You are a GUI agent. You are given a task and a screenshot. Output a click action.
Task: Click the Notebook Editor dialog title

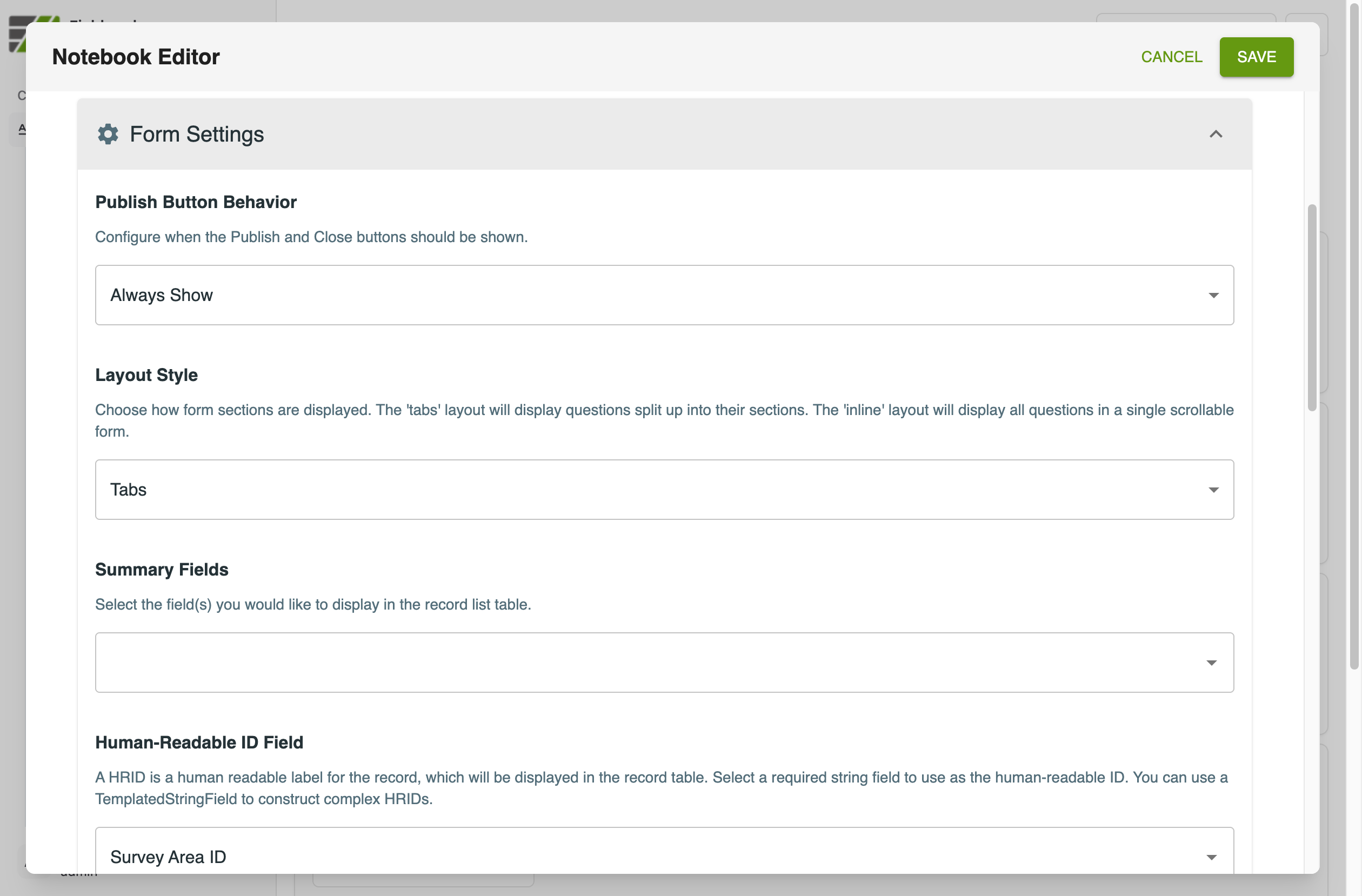tap(136, 57)
